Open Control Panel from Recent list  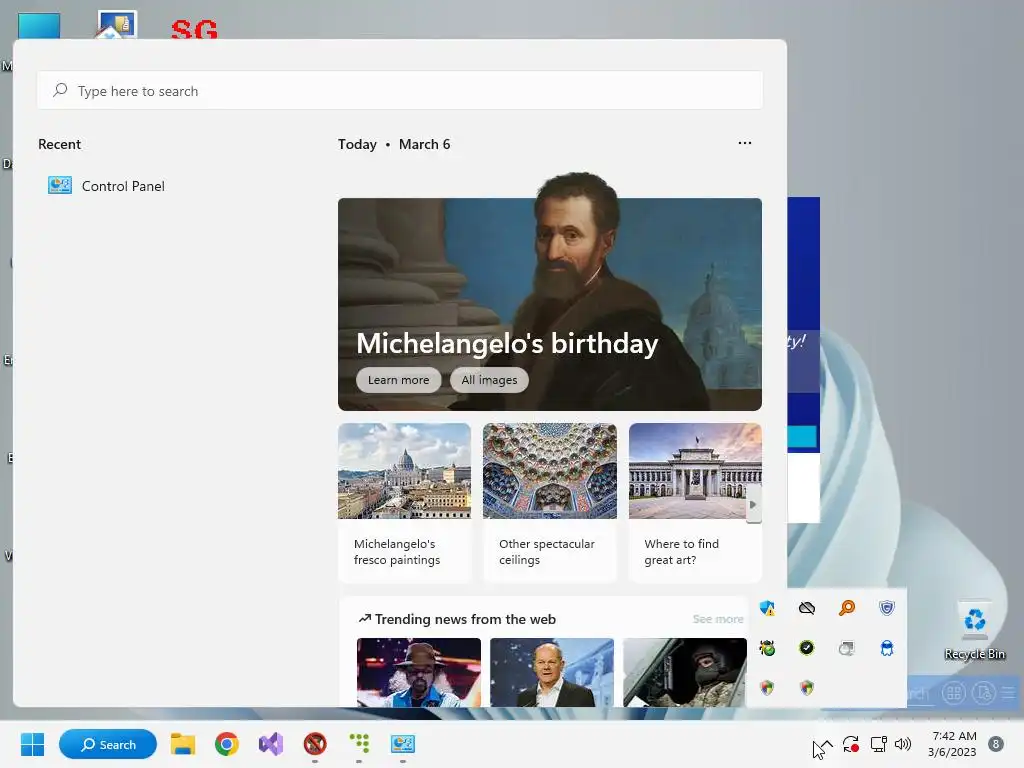106,186
